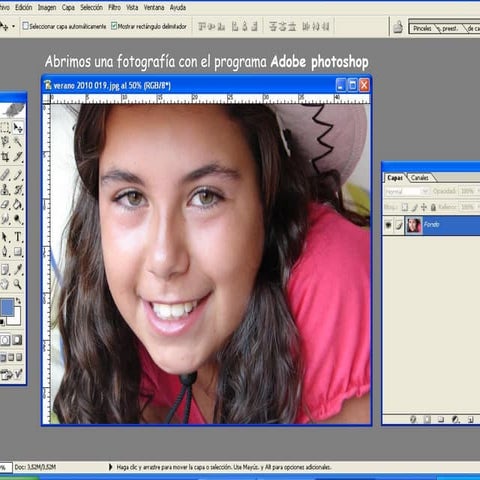
Task: Swap foreground and background colors
Action: pyautogui.click(x=18, y=301)
